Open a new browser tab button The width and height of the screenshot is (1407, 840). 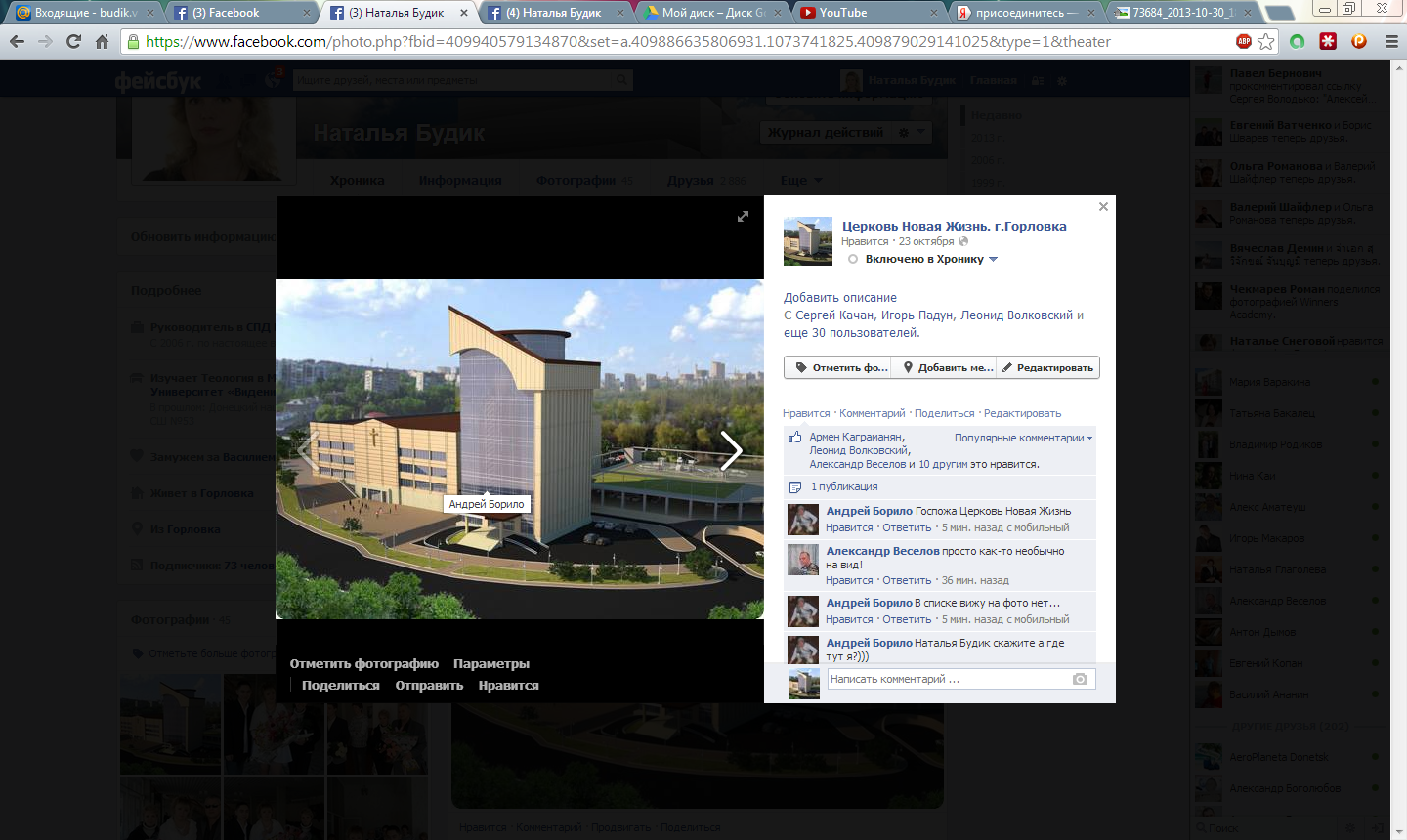pyautogui.click(x=1278, y=13)
